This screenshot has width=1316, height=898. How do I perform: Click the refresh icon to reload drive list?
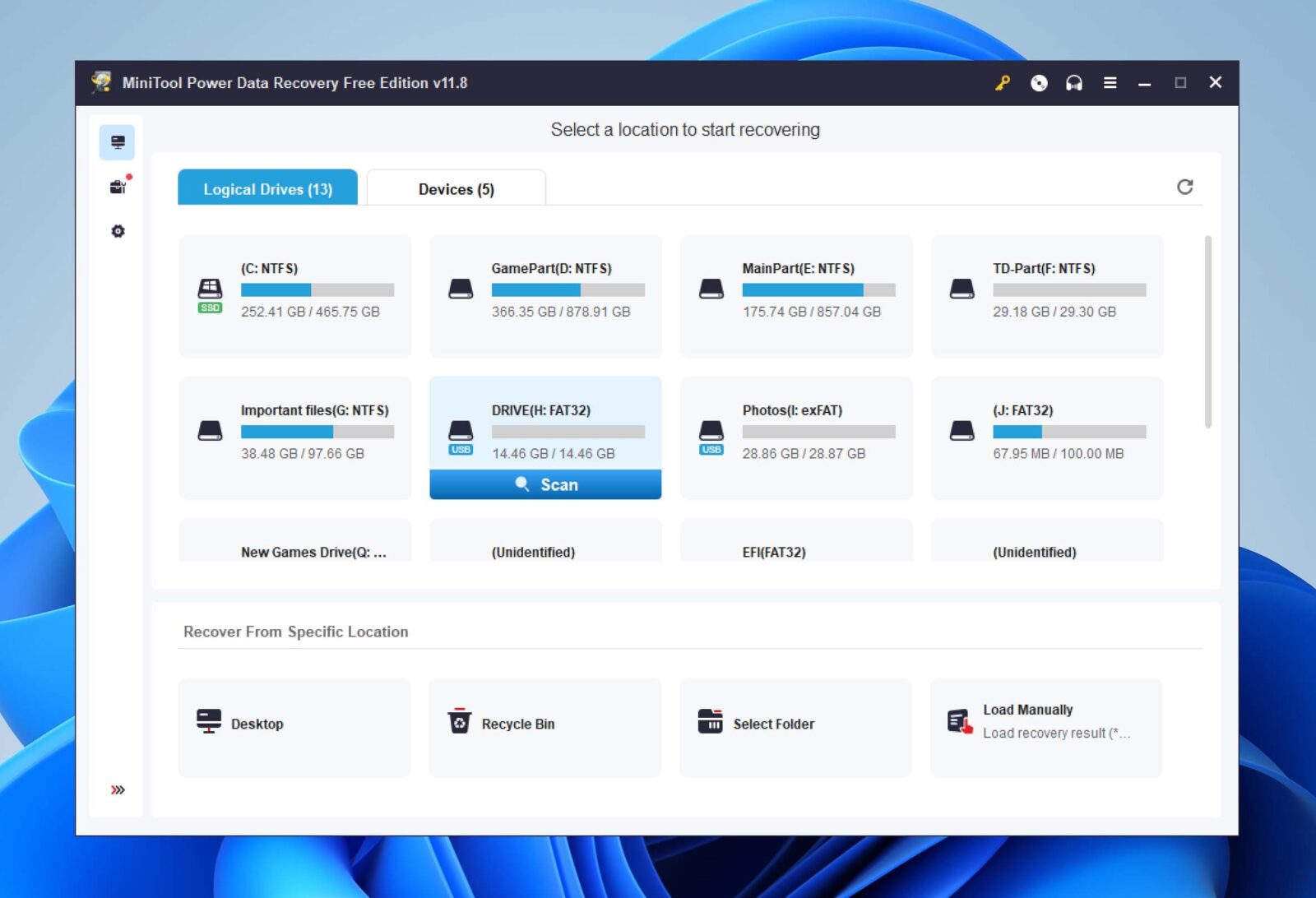pyautogui.click(x=1184, y=187)
